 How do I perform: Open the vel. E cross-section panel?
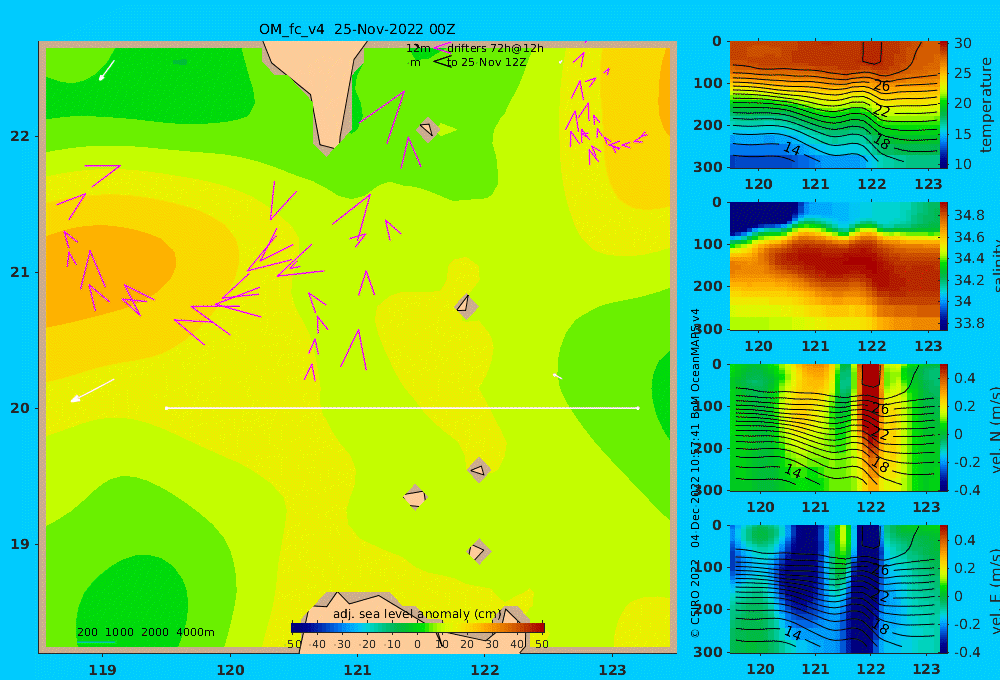(834, 589)
